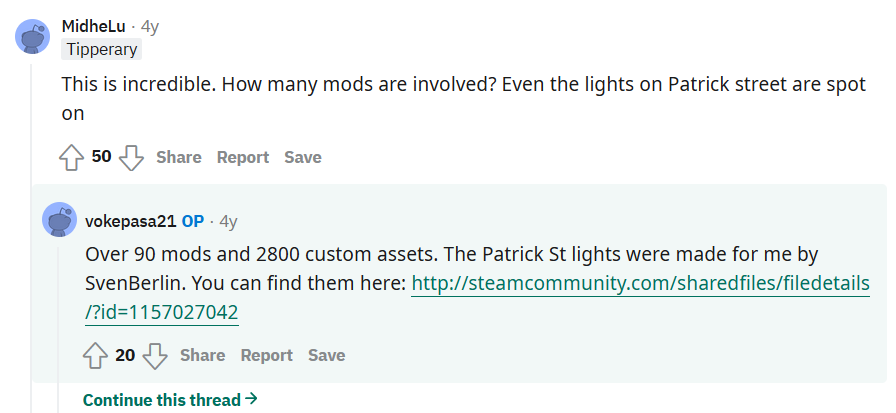Screen dimensions: 896x413
Task: Upvote vokepasa21's reply
Action: (x=95, y=355)
